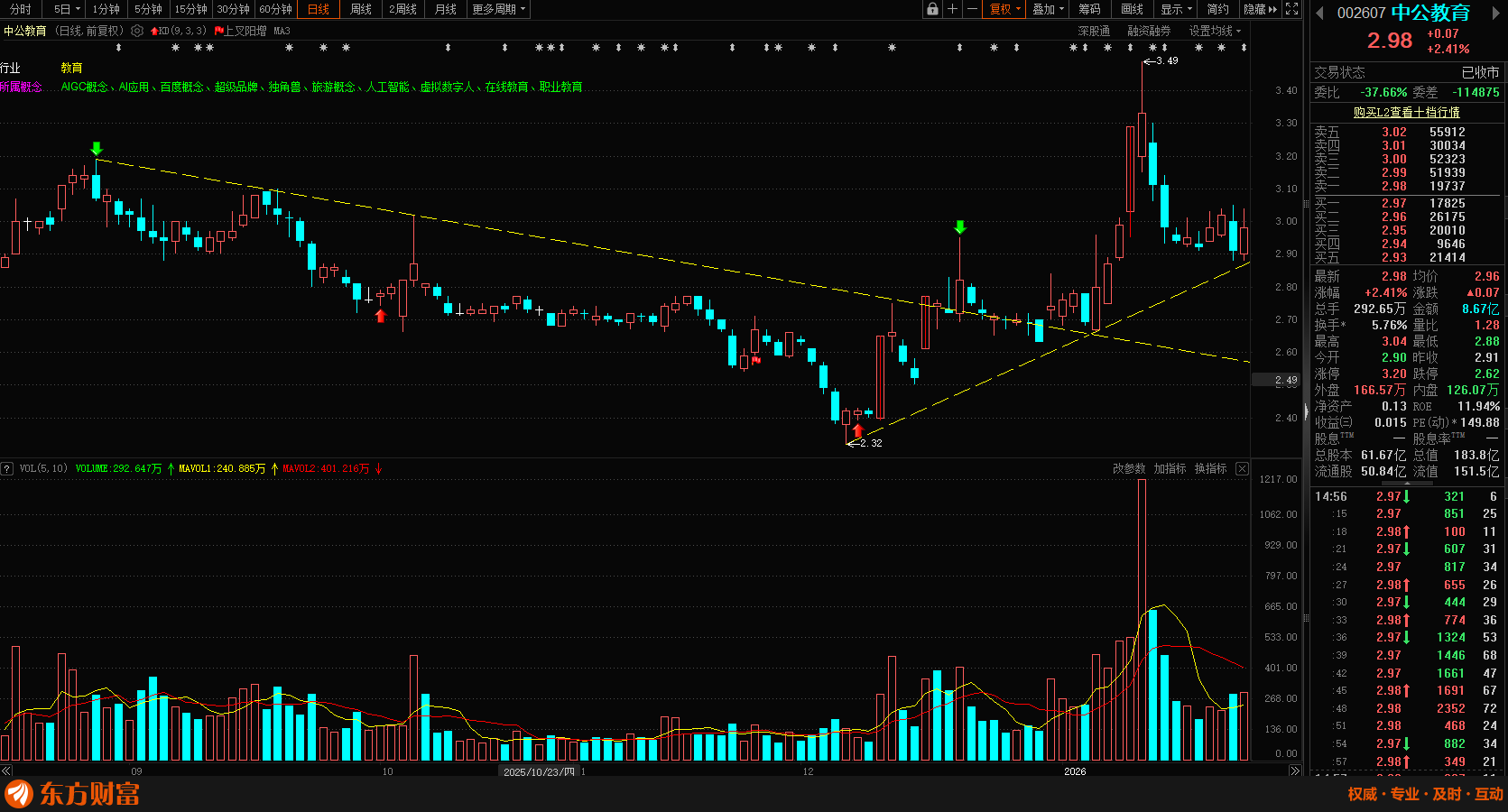Image resolution: width=1508 pixels, height=812 pixels.
Task: Close the volume indicator panel
Action: [x=1242, y=469]
